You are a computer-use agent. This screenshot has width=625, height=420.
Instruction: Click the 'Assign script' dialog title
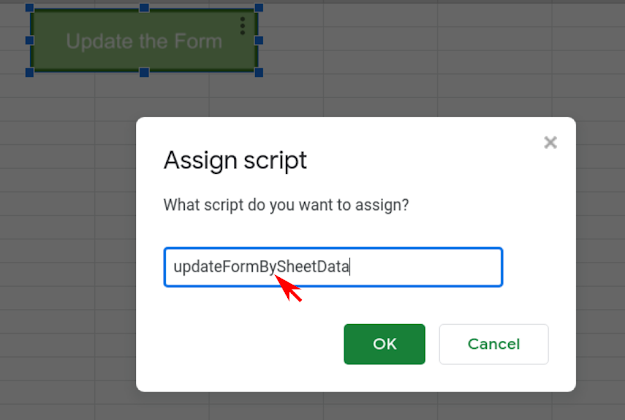pyautogui.click(x=235, y=160)
